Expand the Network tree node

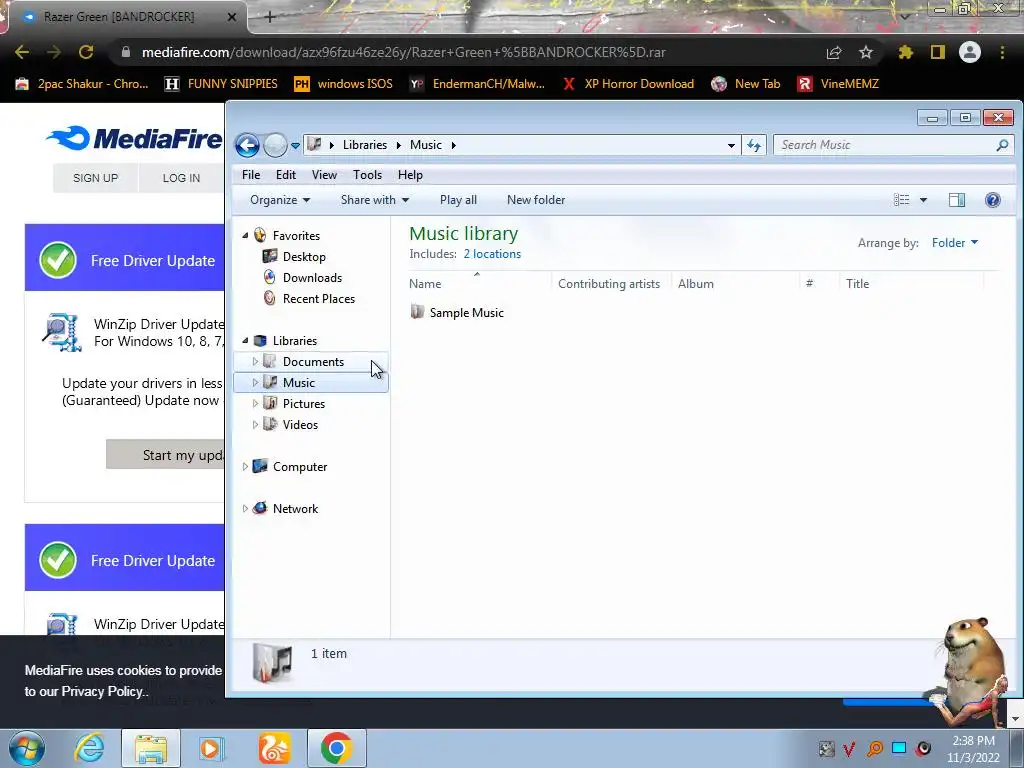click(245, 508)
